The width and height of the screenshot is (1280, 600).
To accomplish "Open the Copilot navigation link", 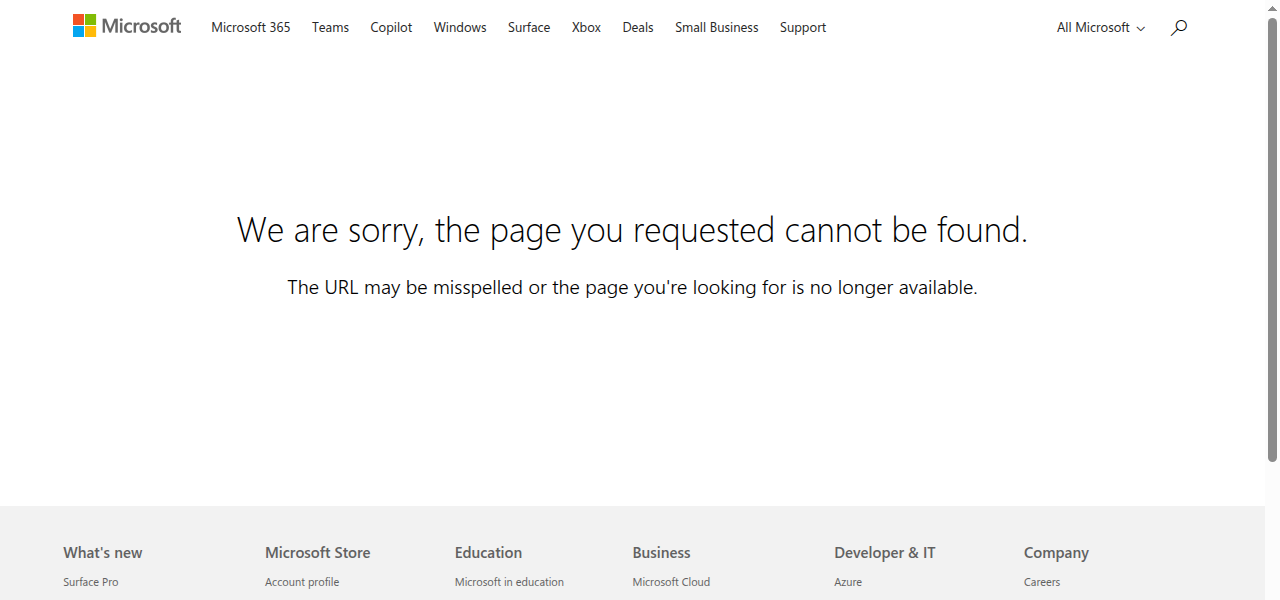I will pyautogui.click(x=391, y=27).
